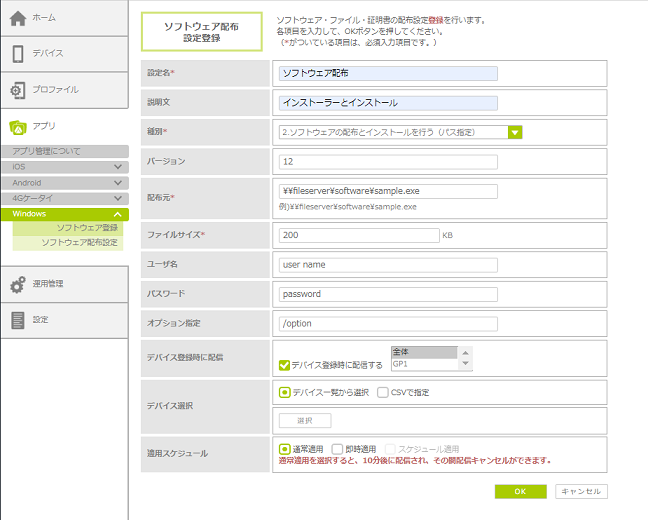The image size is (648, 520).
Task: Click the Operations Management gears icon
Action: pyautogui.click(x=18, y=284)
